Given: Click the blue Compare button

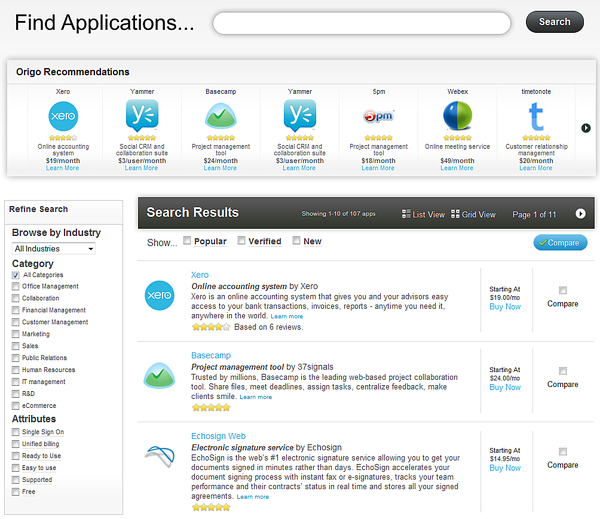Looking at the screenshot, I should 560,243.
